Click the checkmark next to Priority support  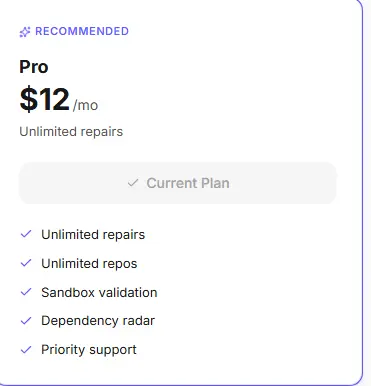tap(26, 350)
